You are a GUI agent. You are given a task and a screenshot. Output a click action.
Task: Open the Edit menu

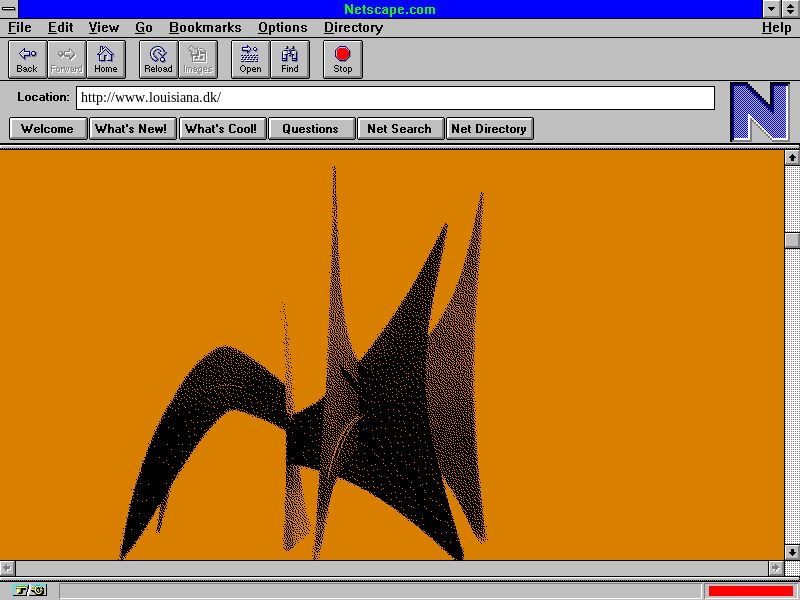[x=60, y=28]
